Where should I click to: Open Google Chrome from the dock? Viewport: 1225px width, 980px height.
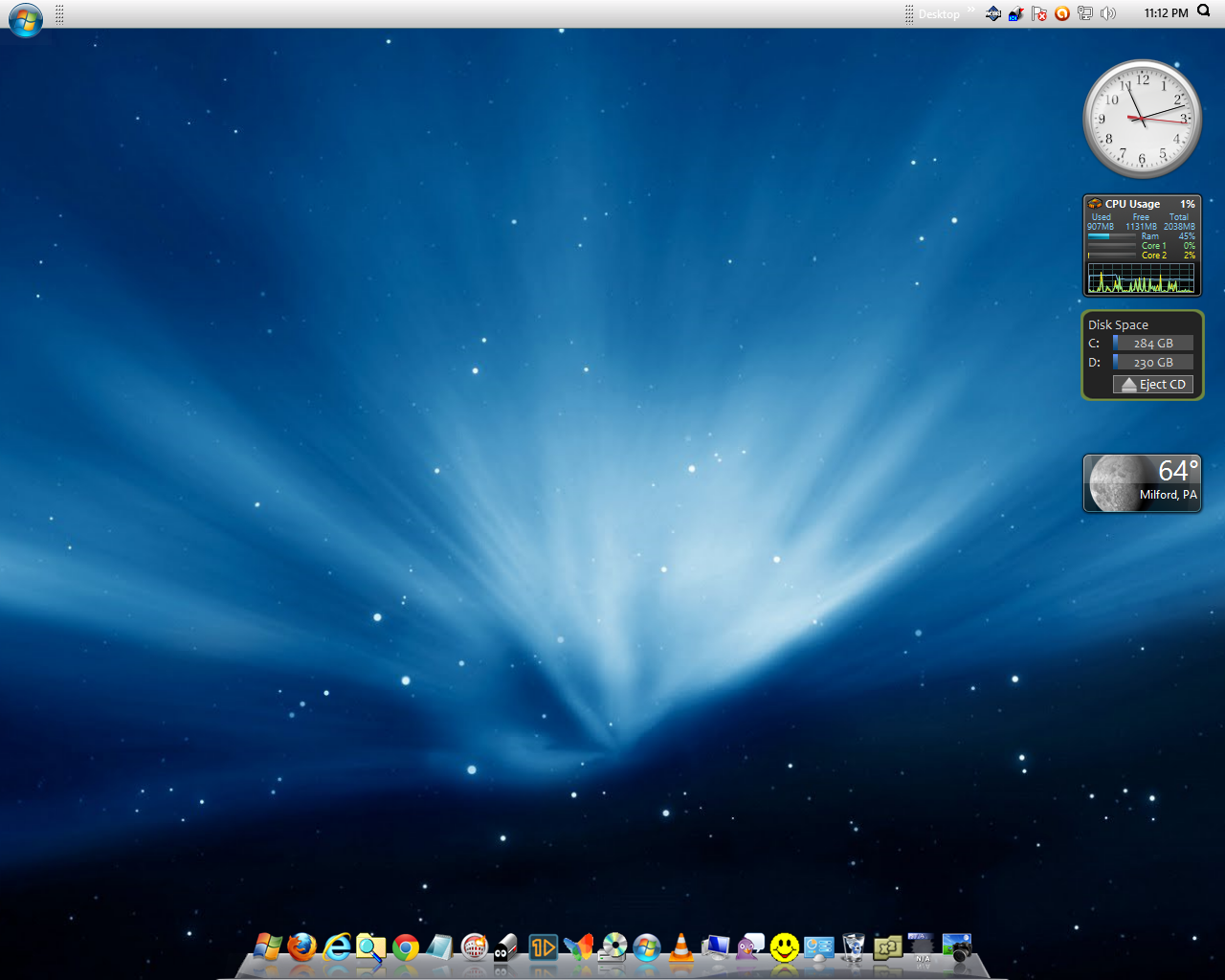point(406,947)
